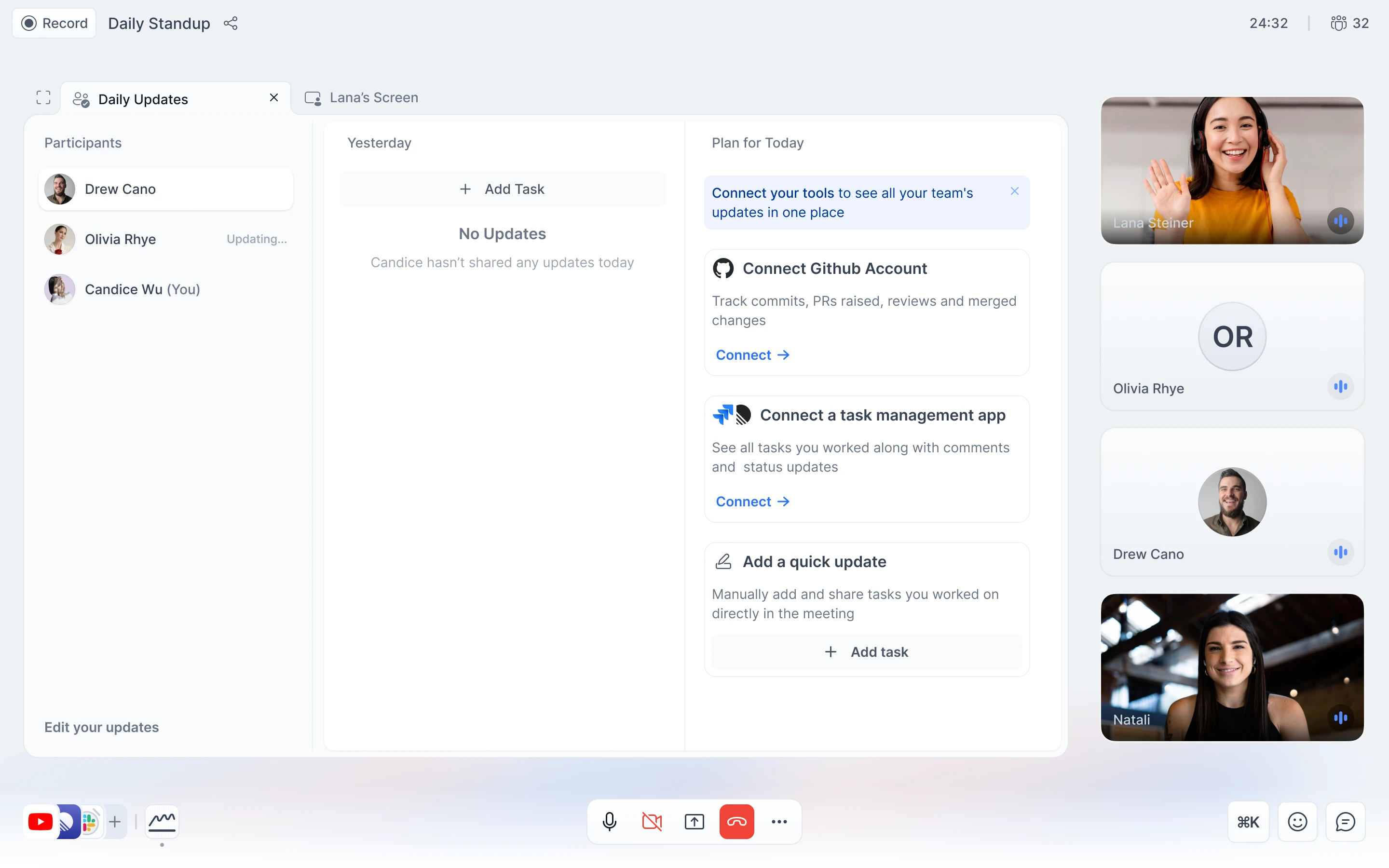The width and height of the screenshot is (1389, 868).
Task: End the call with red hang-up button
Action: tap(736, 822)
